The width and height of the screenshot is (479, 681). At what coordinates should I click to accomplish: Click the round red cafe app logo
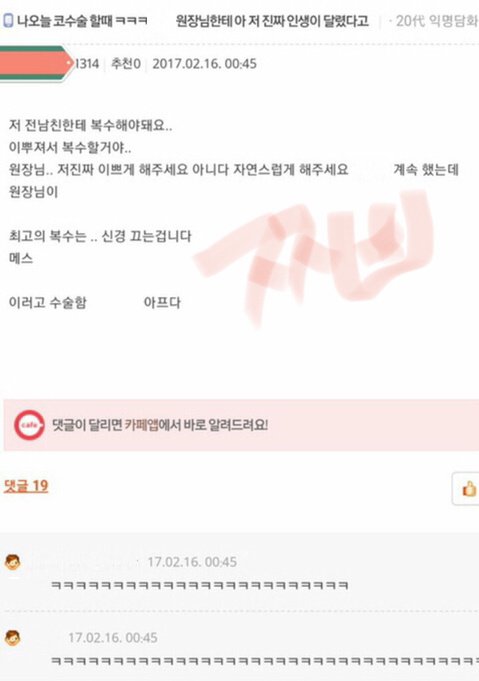[29, 425]
